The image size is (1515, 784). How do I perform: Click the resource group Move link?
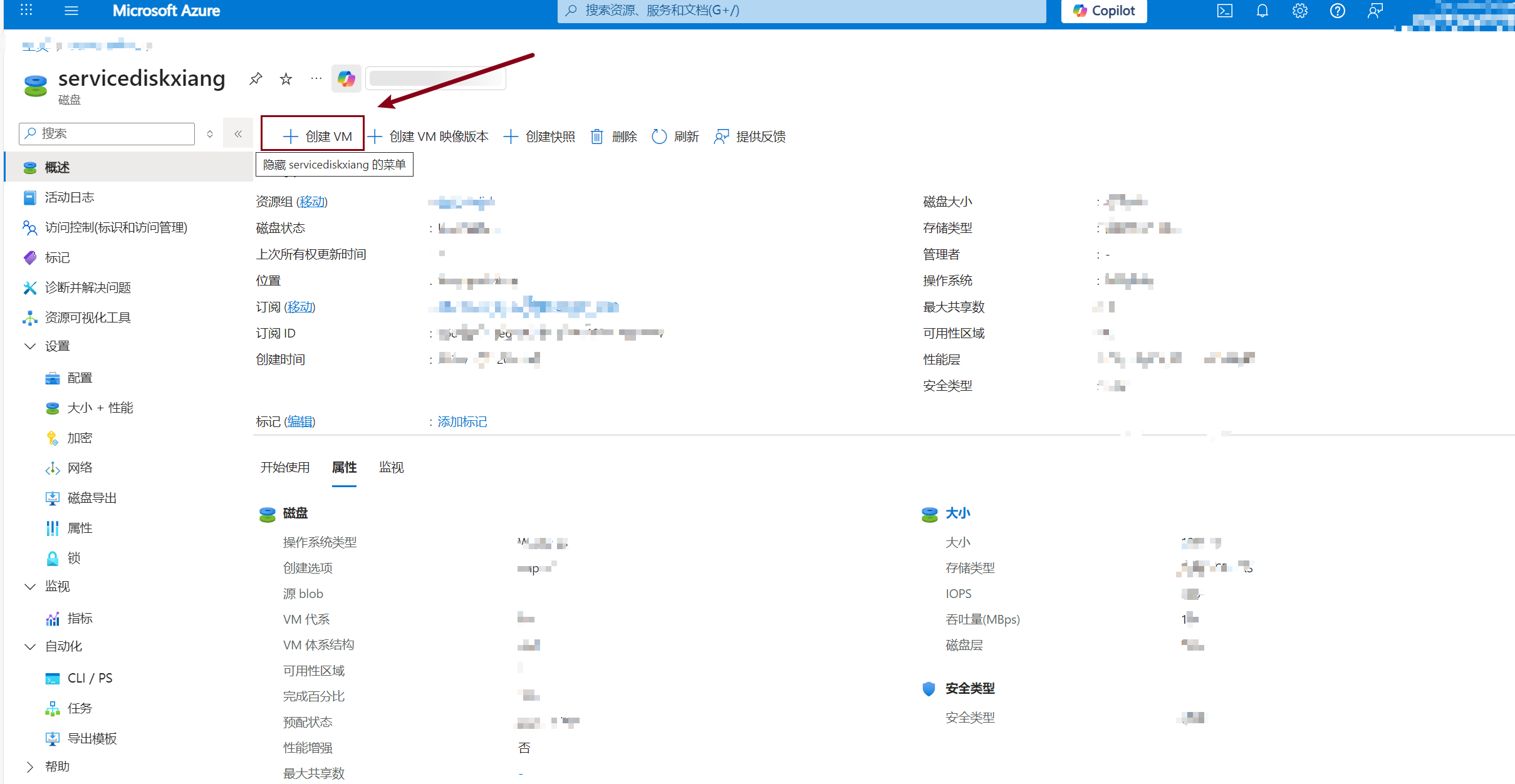tap(311, 202)
